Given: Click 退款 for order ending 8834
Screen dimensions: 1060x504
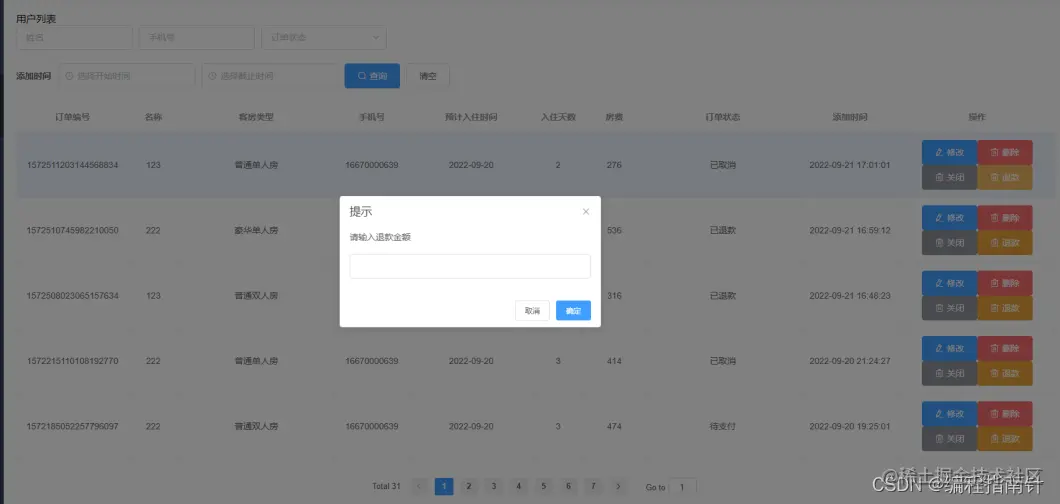Looking at the screenshot, I should tap(1005, 177).
